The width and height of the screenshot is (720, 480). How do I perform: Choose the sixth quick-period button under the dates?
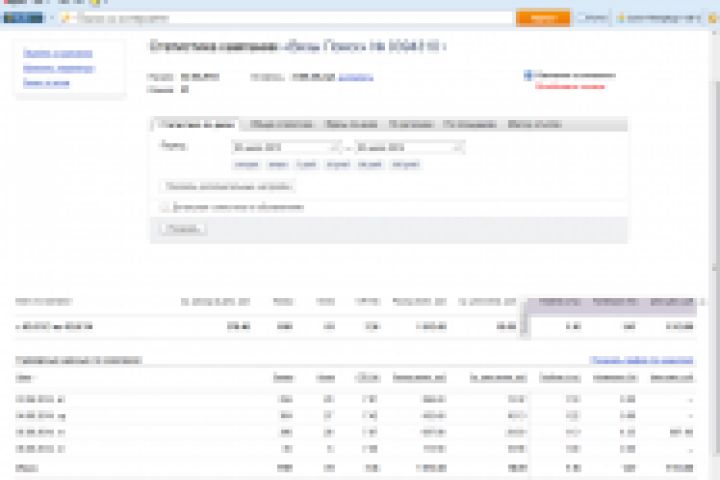(x=405, y=164)
